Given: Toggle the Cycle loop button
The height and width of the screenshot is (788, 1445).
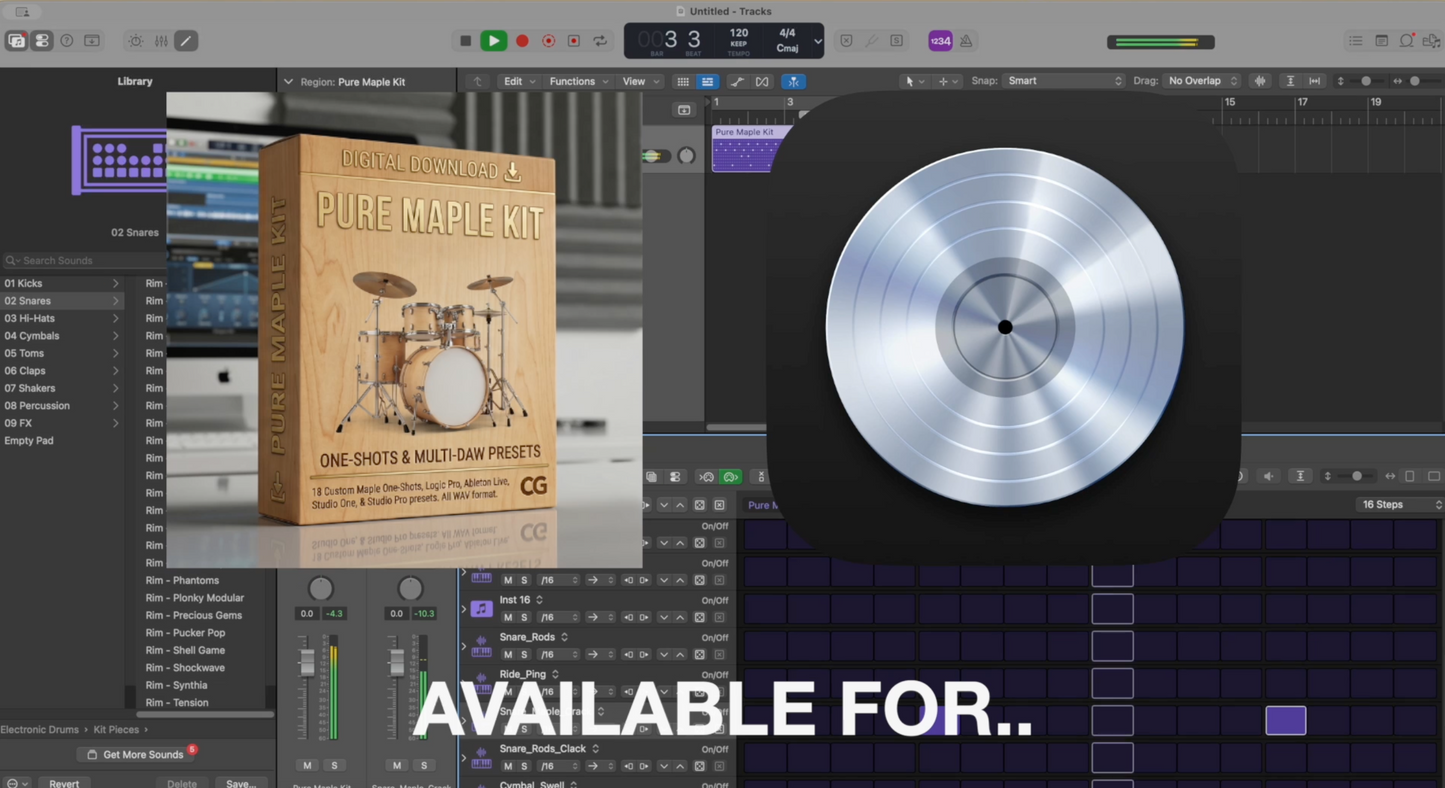Looking at the screenshot, I should pos(600,41).
